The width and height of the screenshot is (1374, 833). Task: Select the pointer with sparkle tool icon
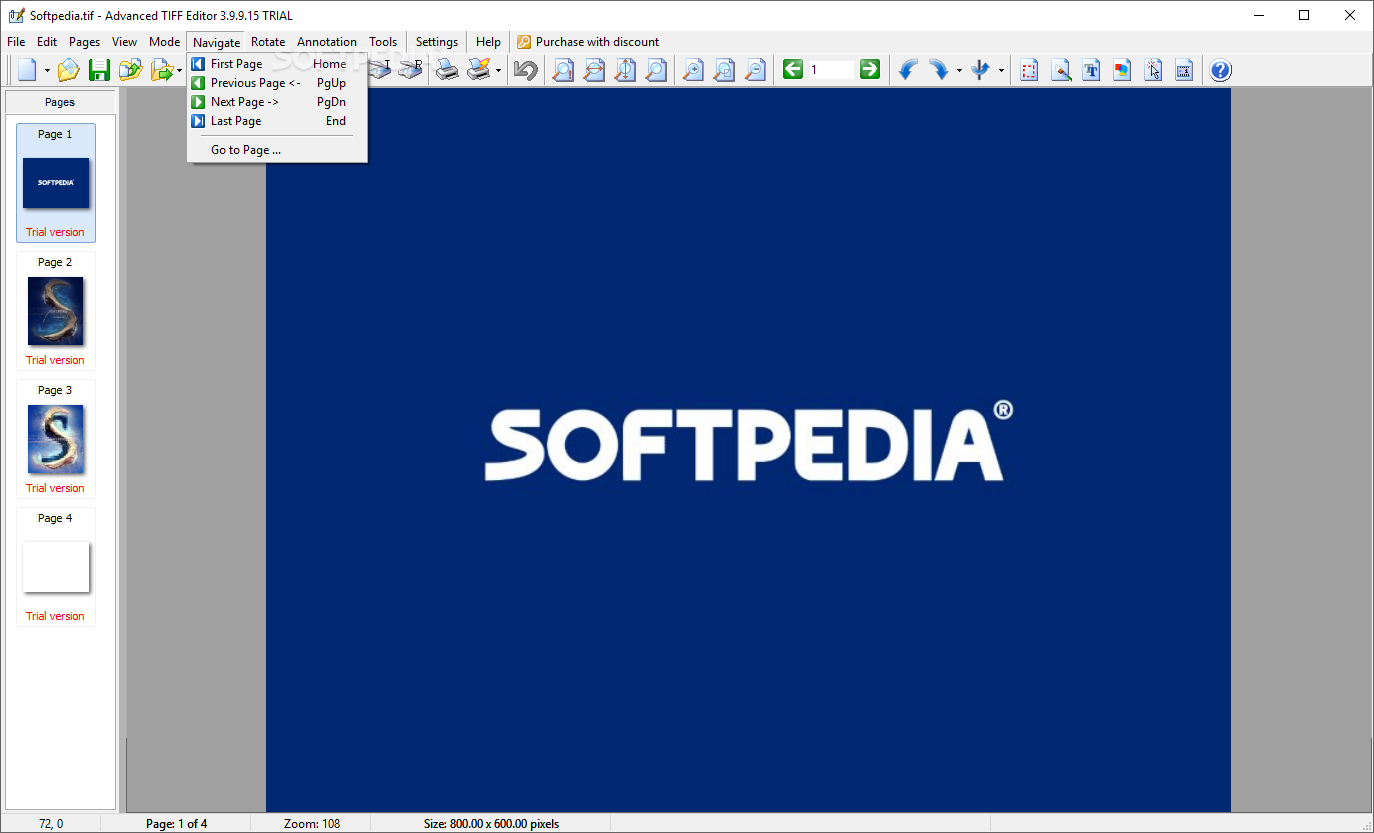click(x=1153, y=70)
